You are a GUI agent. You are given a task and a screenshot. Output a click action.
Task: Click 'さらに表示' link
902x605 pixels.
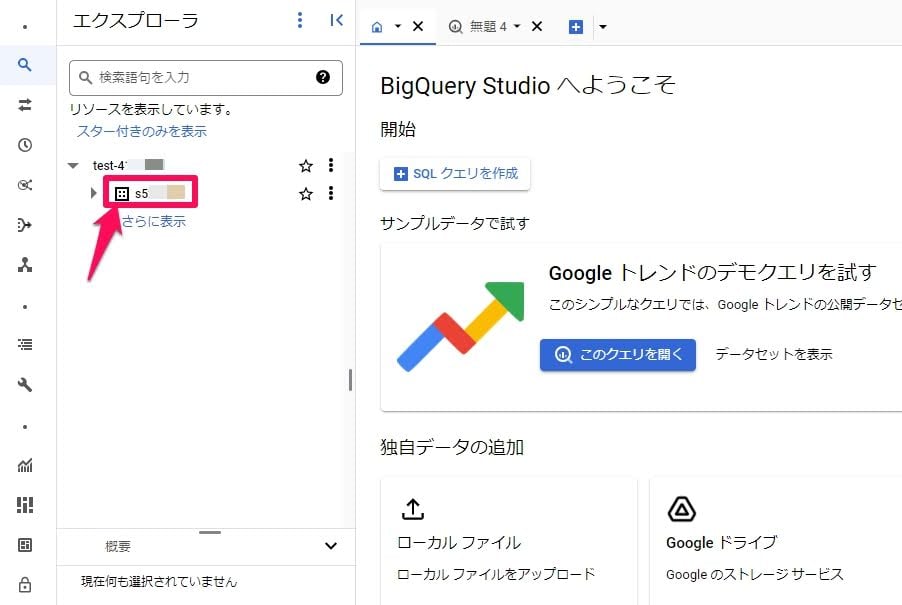coord(154,221)
